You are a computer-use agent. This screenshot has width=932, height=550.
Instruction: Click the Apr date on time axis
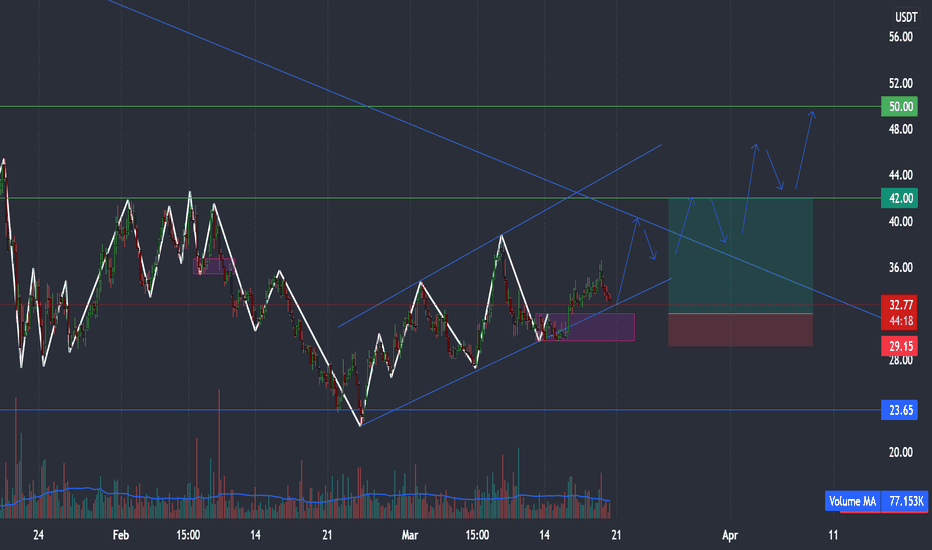point(730,535)
